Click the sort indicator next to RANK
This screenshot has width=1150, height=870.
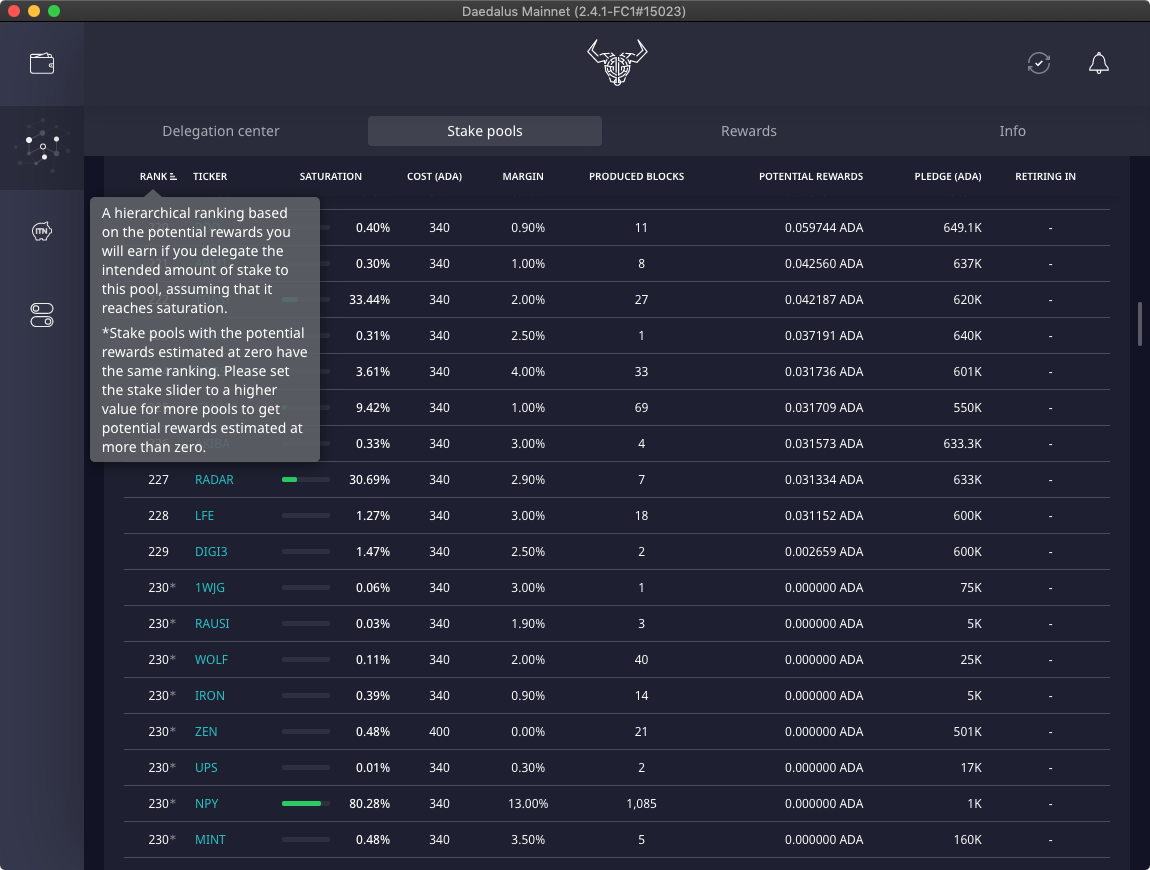tap(173, 177)
